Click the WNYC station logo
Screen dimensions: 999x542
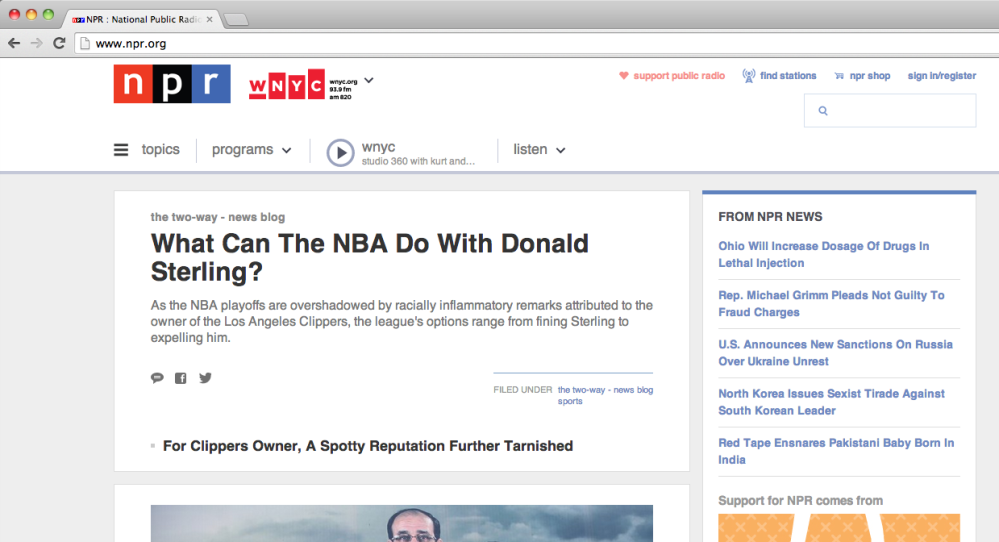(x=286, y=85)
